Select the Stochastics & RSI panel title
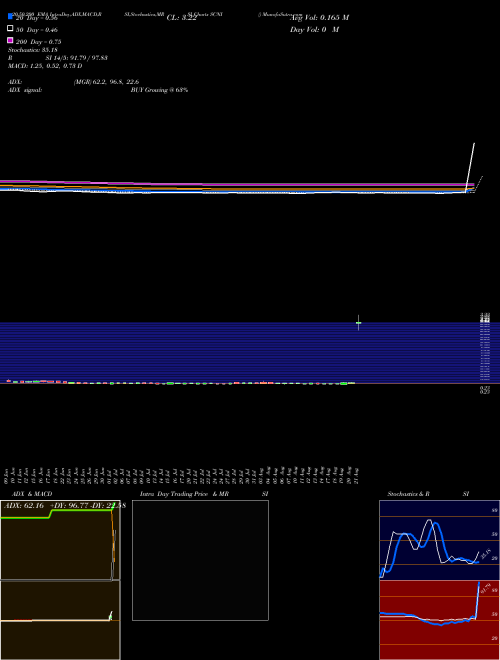This screenshot has height=660, width=500. (x=408, y=494)
